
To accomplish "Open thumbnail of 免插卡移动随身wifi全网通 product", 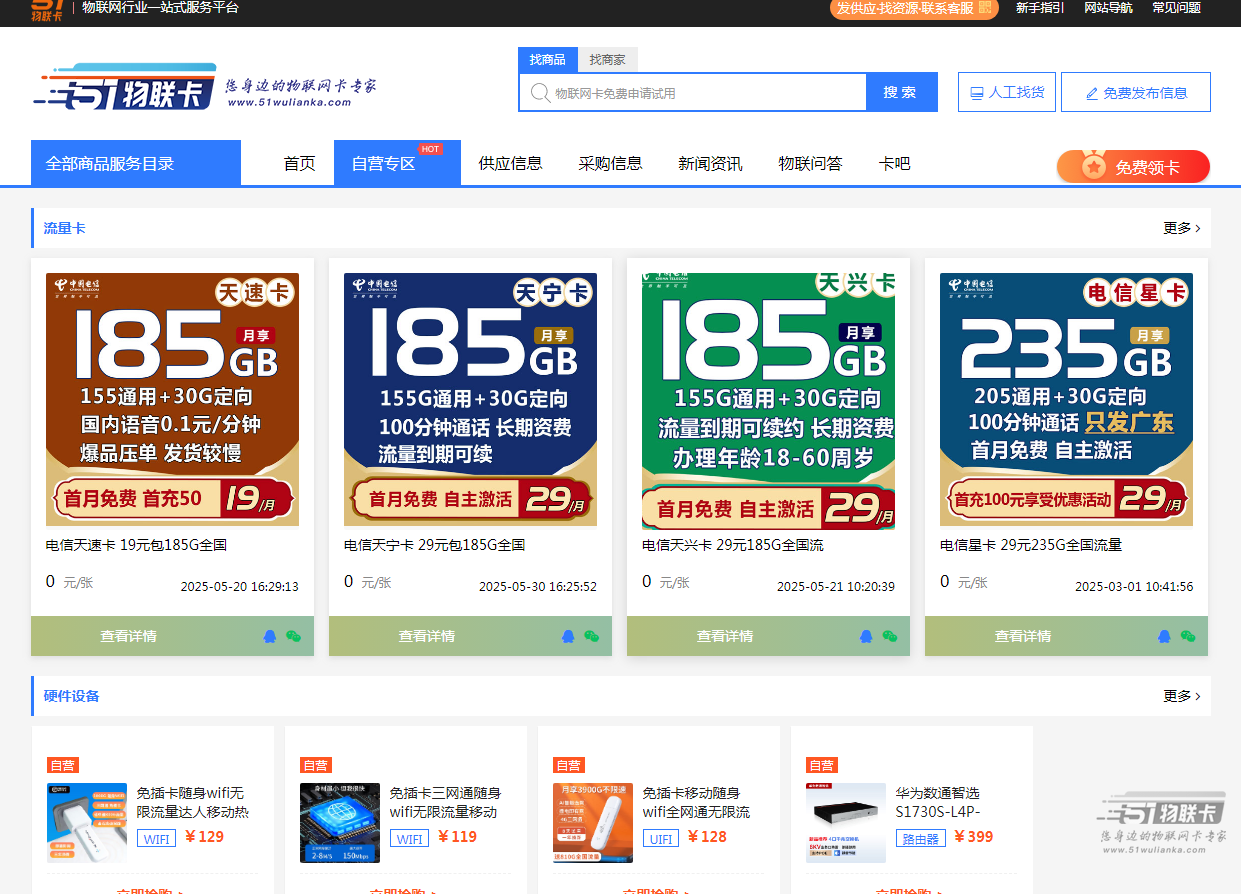I will [593, 823].
